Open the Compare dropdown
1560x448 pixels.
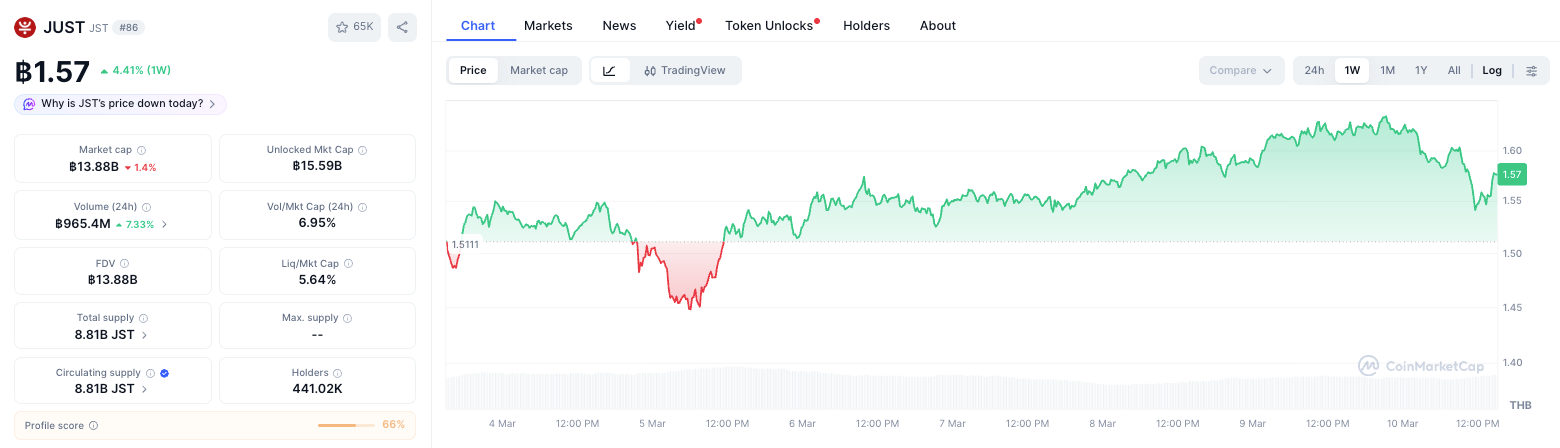(1241, 70)
